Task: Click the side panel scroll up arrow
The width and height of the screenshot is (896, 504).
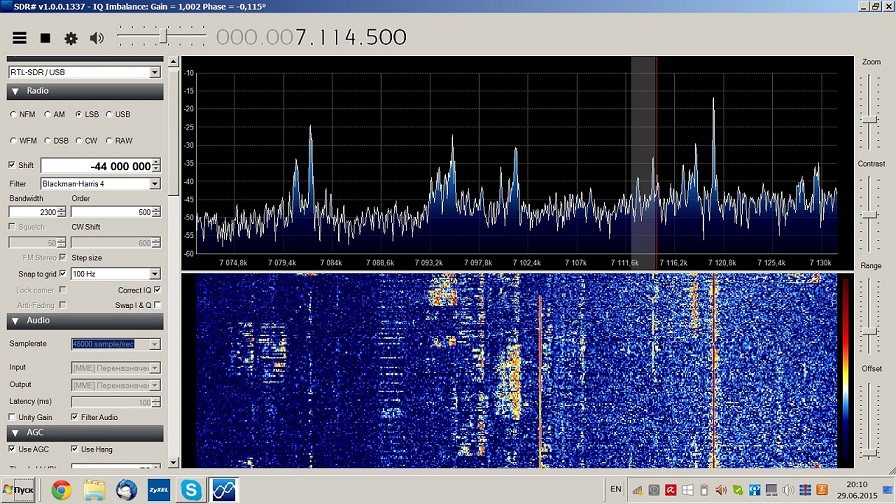Action: point(174,61)
